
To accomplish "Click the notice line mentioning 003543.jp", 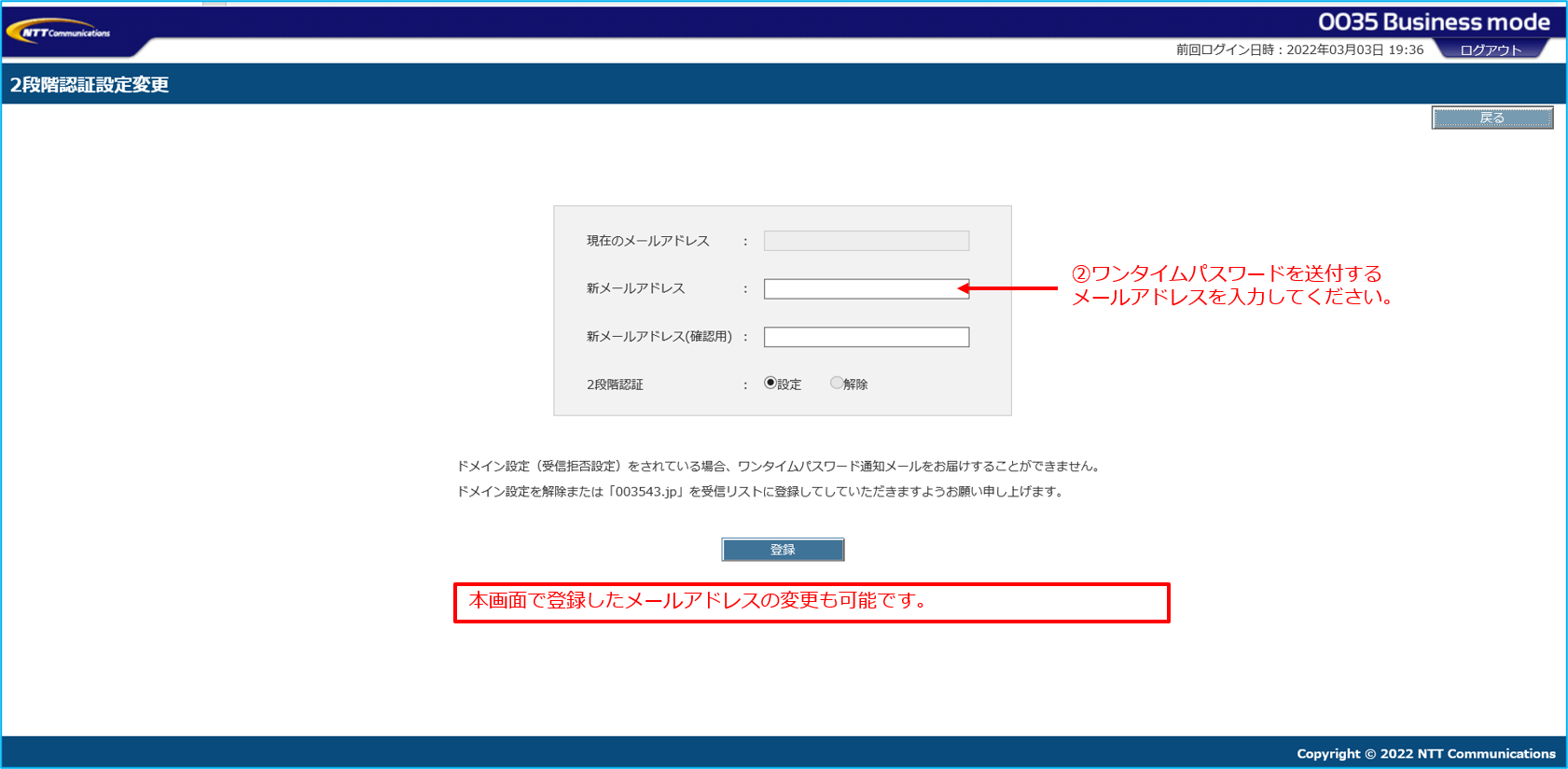I will (760, 492).
